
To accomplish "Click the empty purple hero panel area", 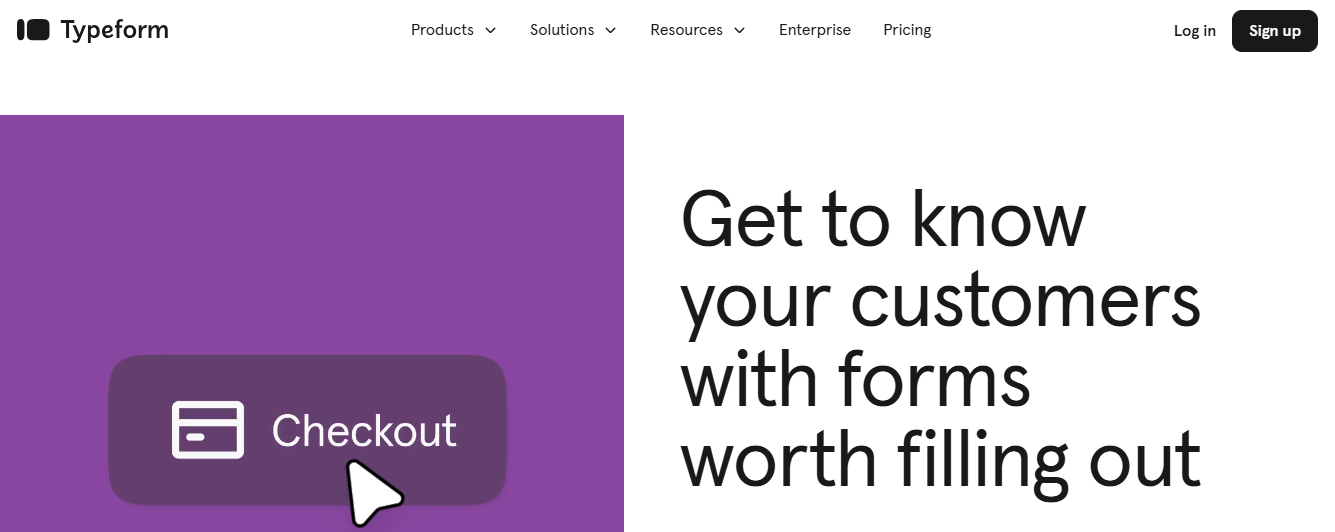I will pos(310,230).
